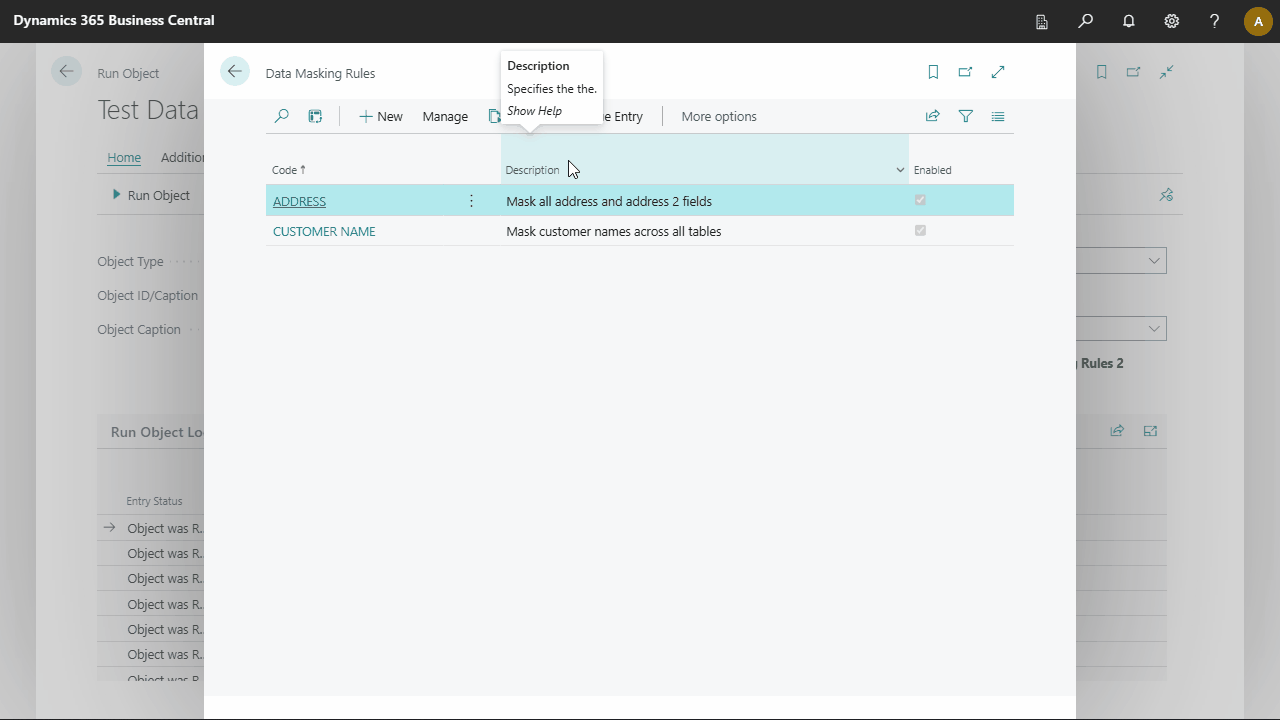Screen dimensions: 1280x720
Task: Open the Help question mark
Action: [1215, 21]
